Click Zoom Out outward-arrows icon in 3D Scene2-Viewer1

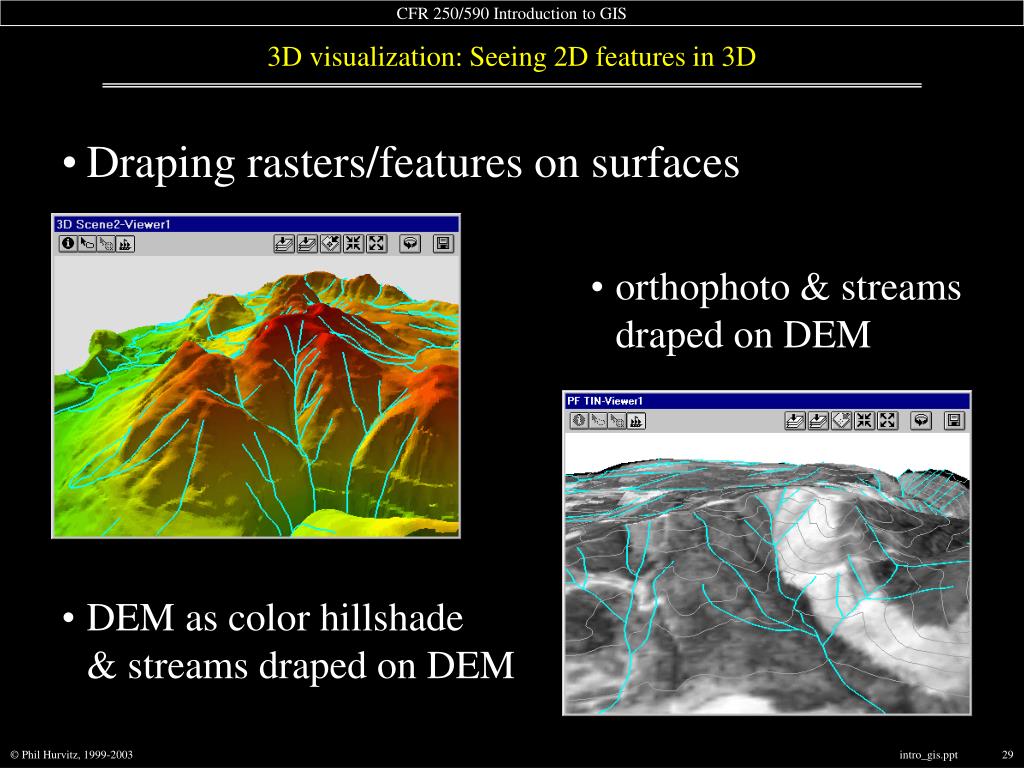click(x=376, y=244)
